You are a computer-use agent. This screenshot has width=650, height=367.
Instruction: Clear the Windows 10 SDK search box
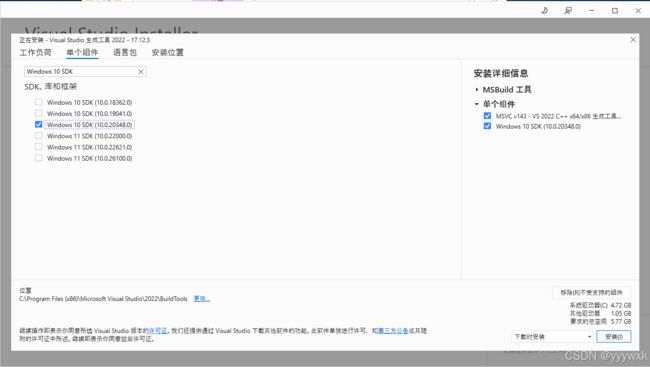pyautogui.click(x=141, y=72)
